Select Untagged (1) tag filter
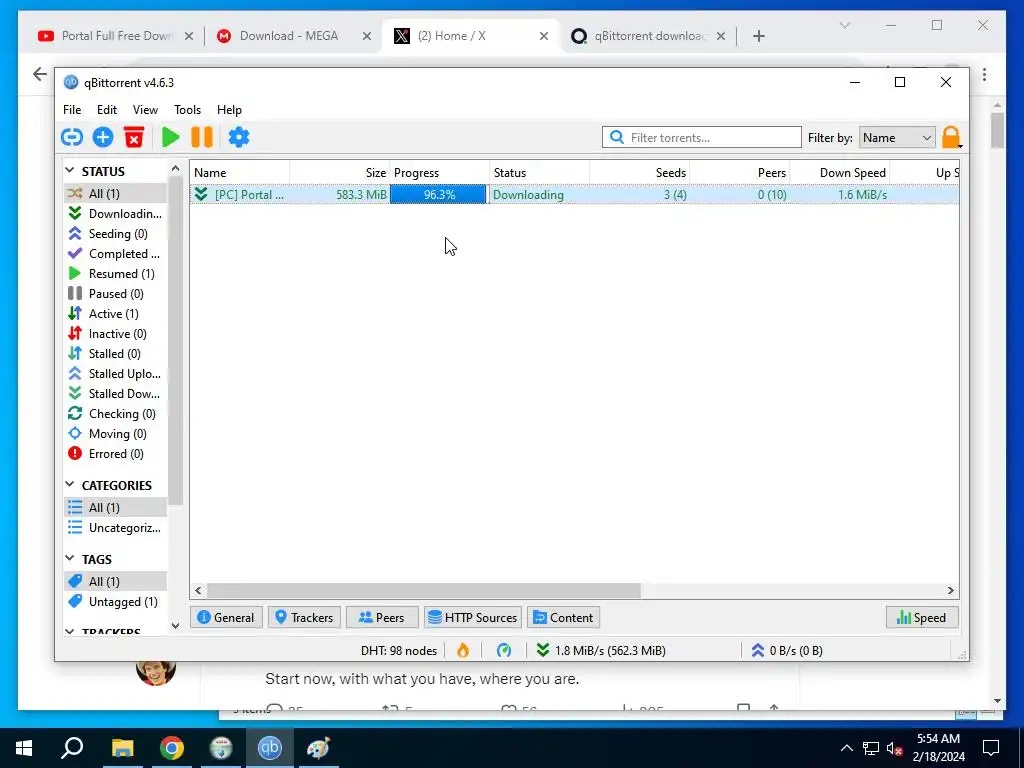 click(116, 601)
